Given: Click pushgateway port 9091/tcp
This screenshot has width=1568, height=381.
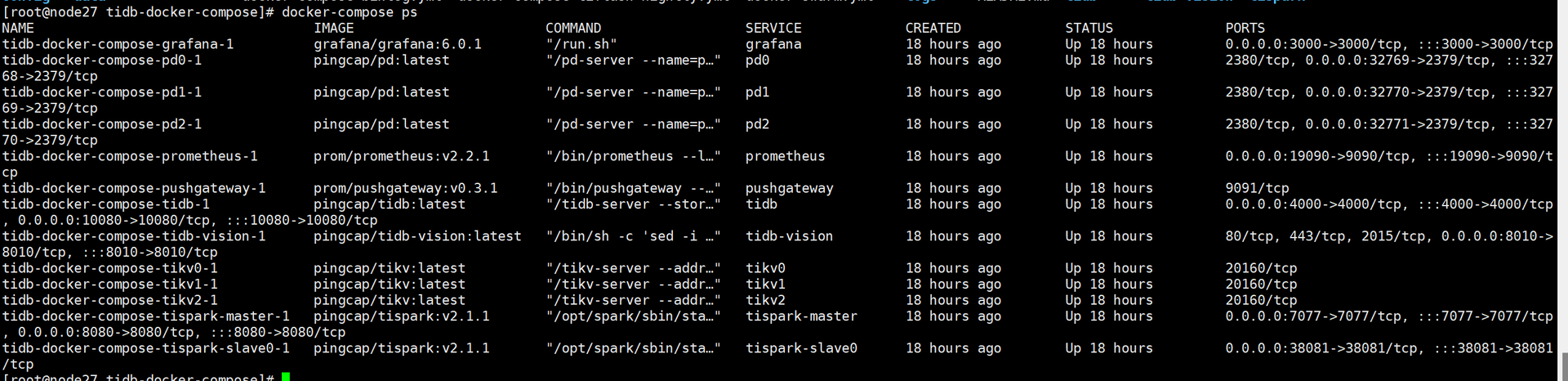Looking at the screenshot, I should pyautogui.click(x=1258, y=188).
